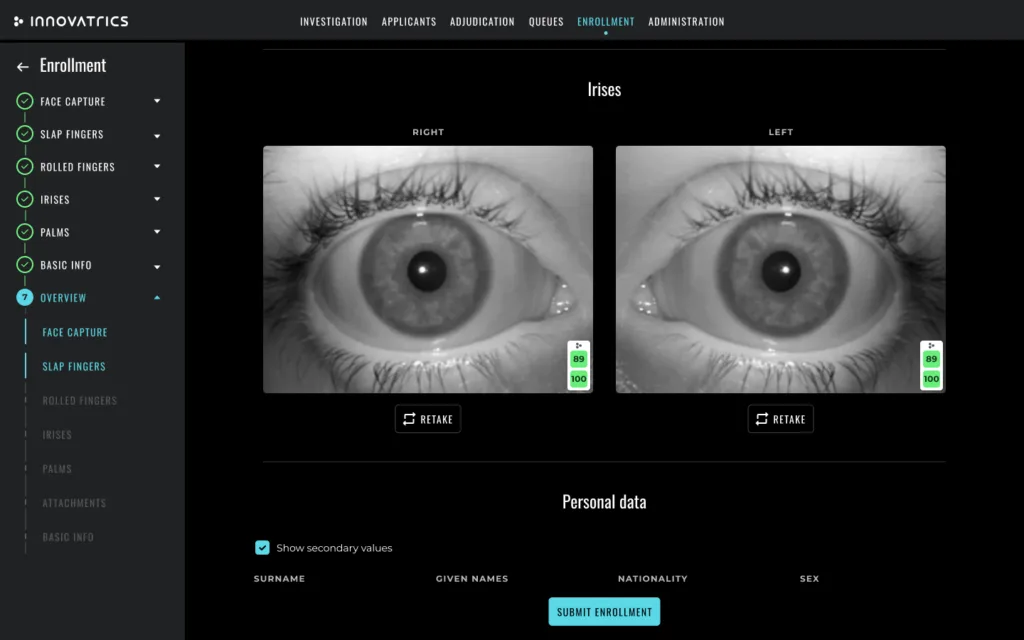The width and height of the screenshot is (1024, 640).
Task: Open the Administration menu
Action: (686, 22)
